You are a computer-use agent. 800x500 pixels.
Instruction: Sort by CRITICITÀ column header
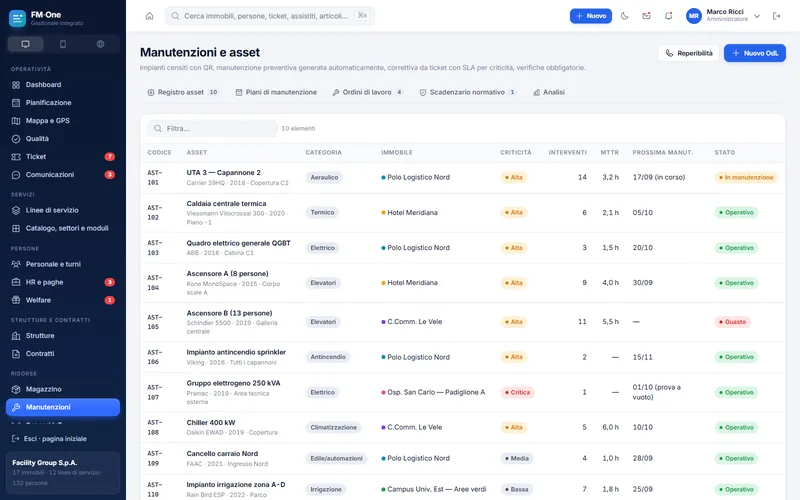click(x=515, y=153)
